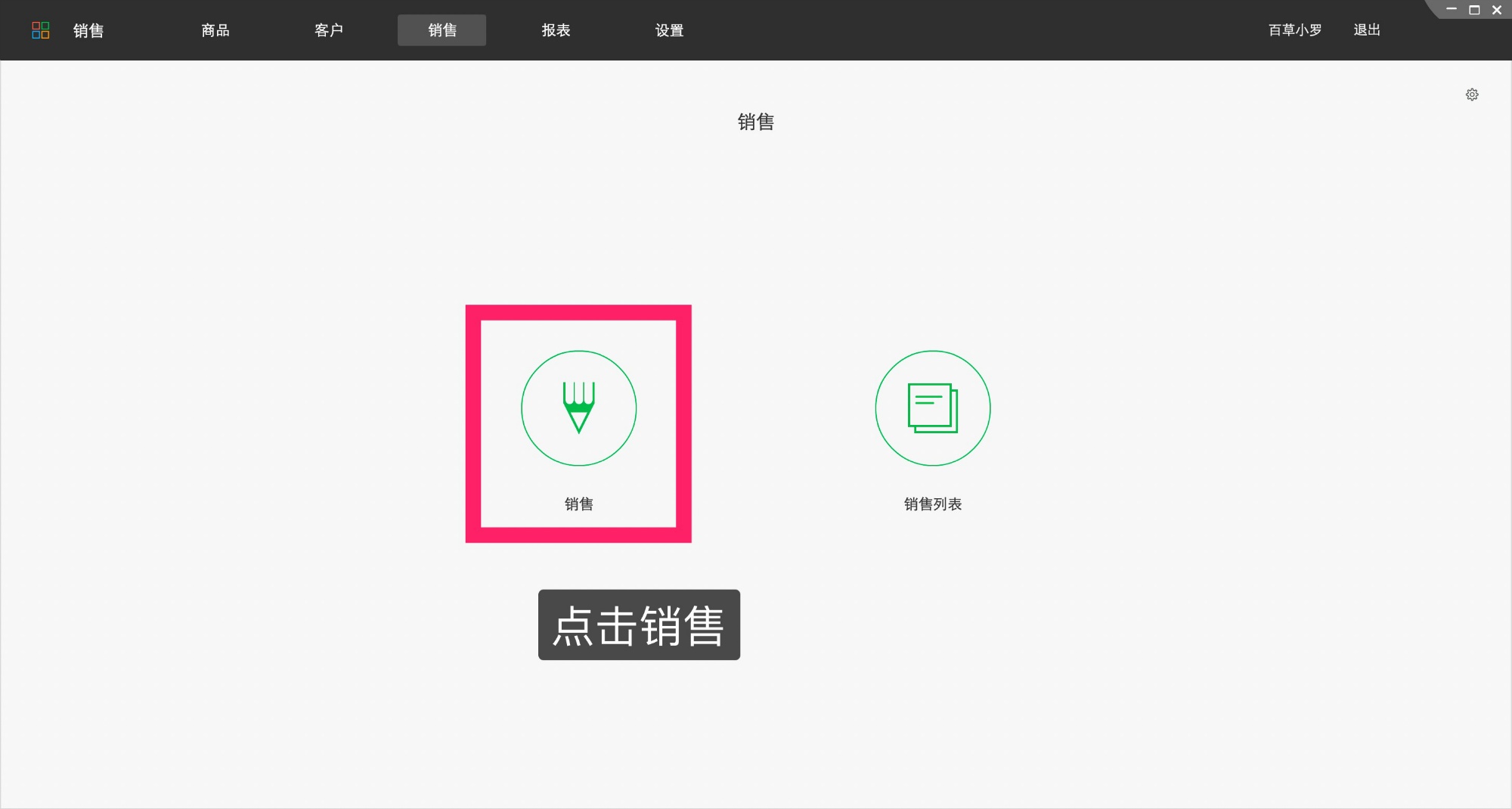Open the 报表 reports section
Viewport: 1512px width, 809px height.
pyautogui.click(x=556, y=30)
